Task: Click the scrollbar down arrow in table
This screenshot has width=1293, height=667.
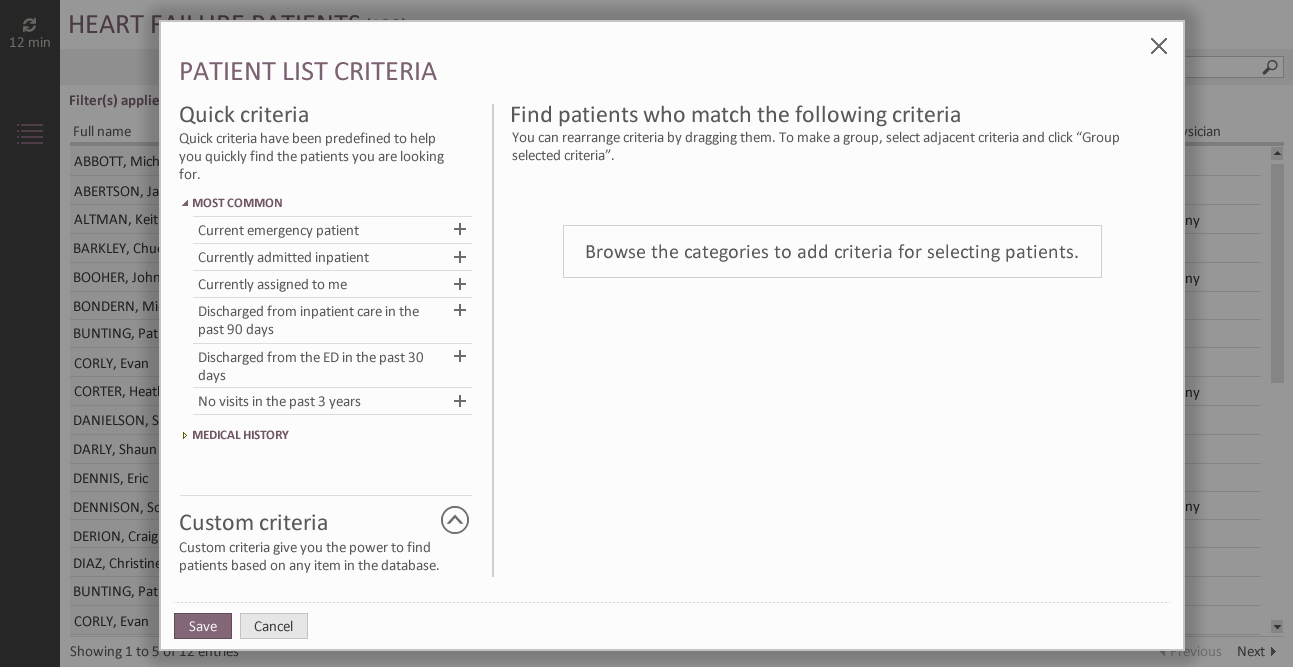Action: coord(1277,626)
